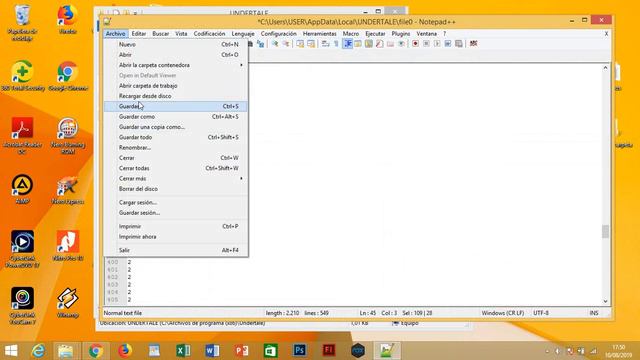Open the Buscar menu
The width and height of the screenshot is (640, 360).
(x=160, y=33)
